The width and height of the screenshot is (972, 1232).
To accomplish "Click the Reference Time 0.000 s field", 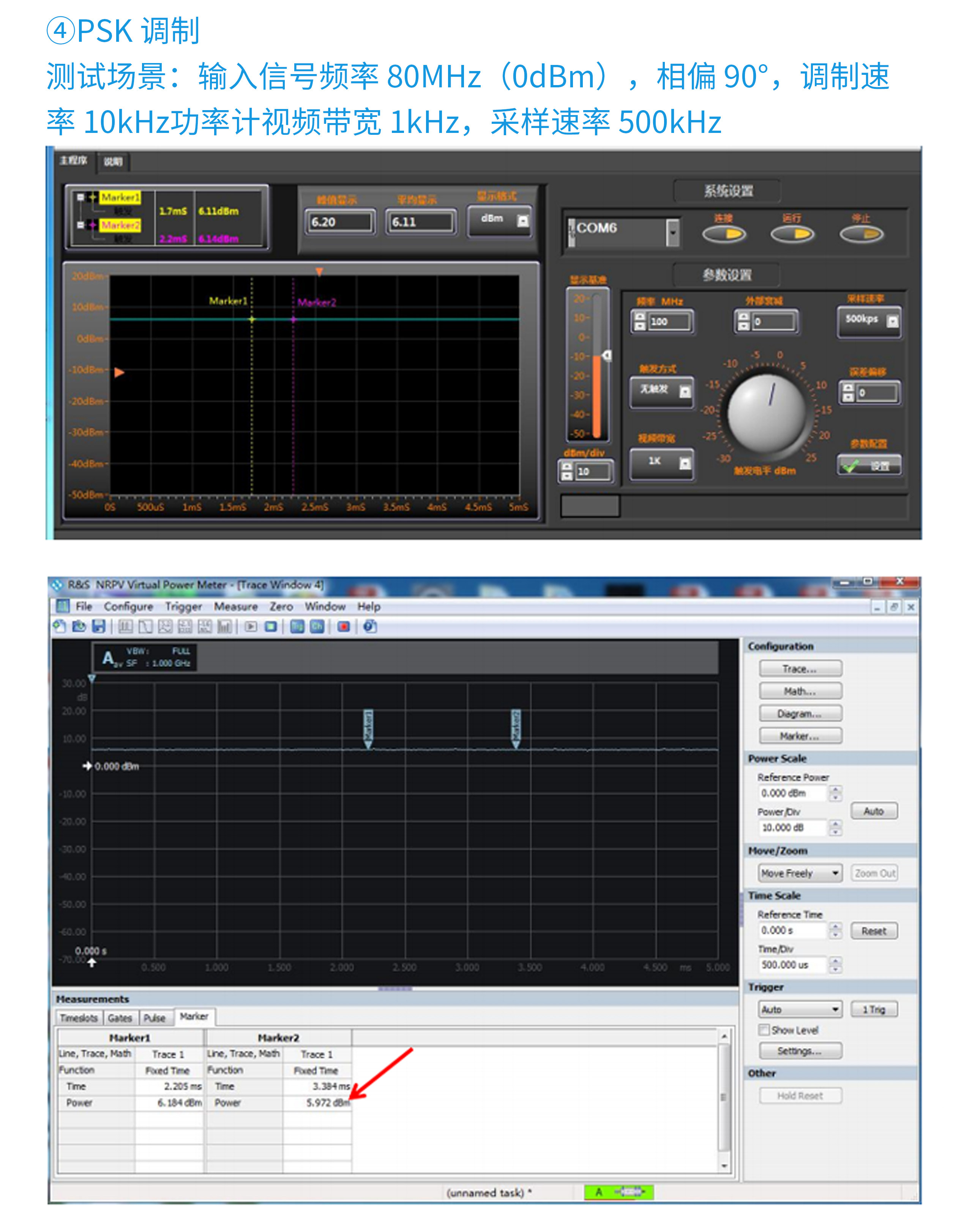I will click(x=792, y=930).
